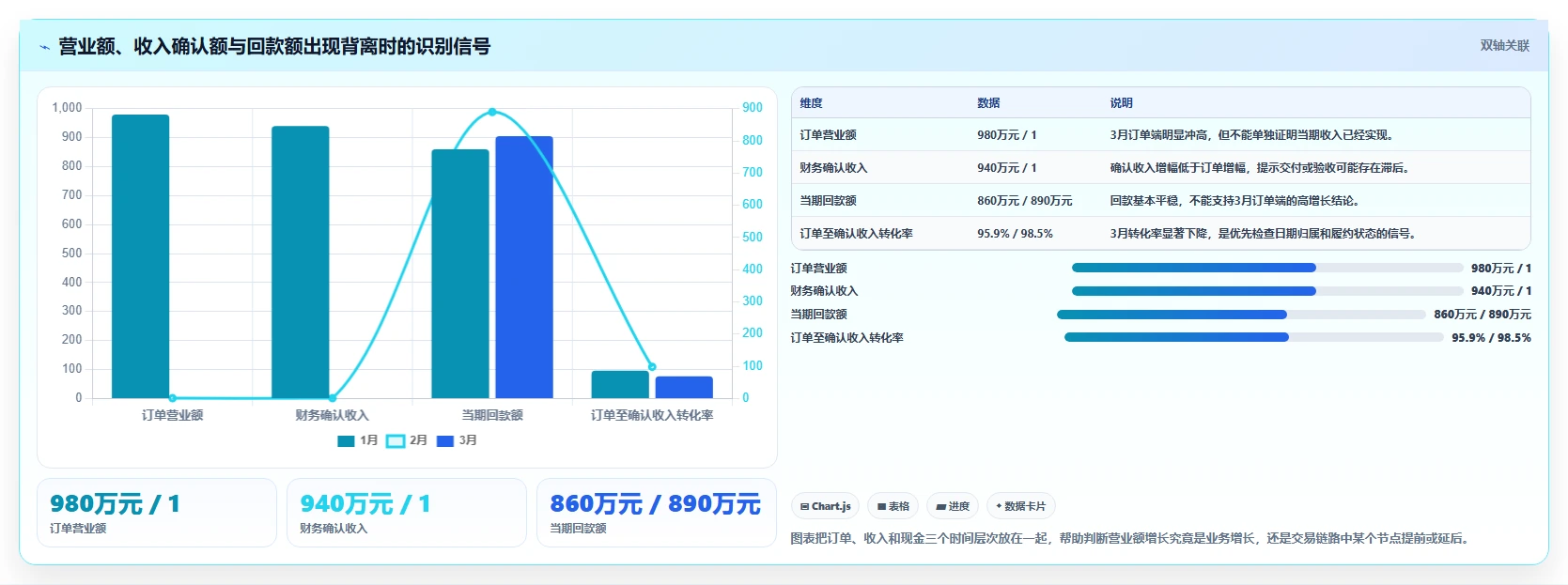Click the 维度 column header
This screenshot has width=1568, height=585.
pyautogui.click(x=812, y=103)
